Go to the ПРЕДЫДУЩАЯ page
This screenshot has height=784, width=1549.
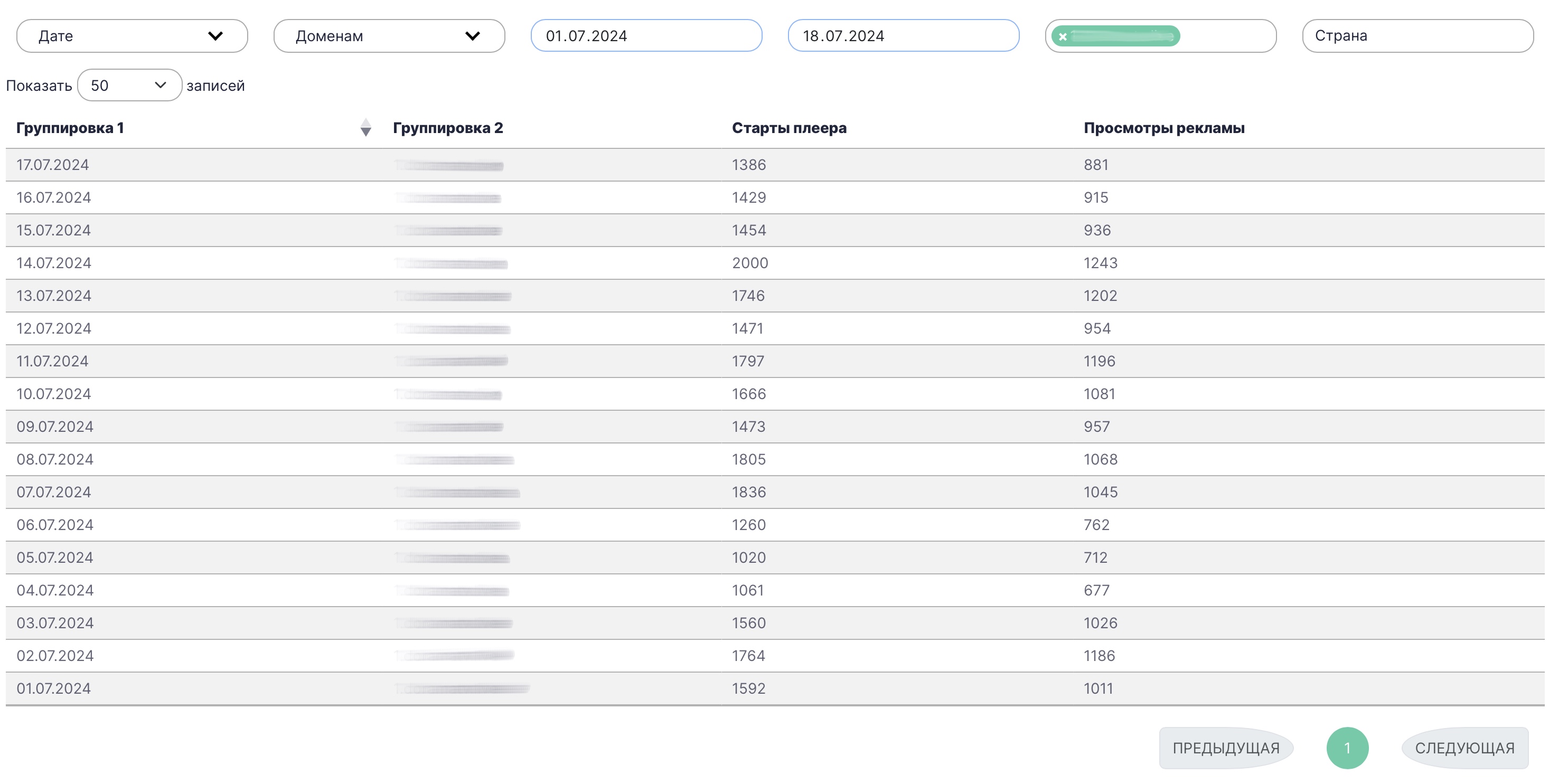pyautogui.click(x=1225, y=748)
